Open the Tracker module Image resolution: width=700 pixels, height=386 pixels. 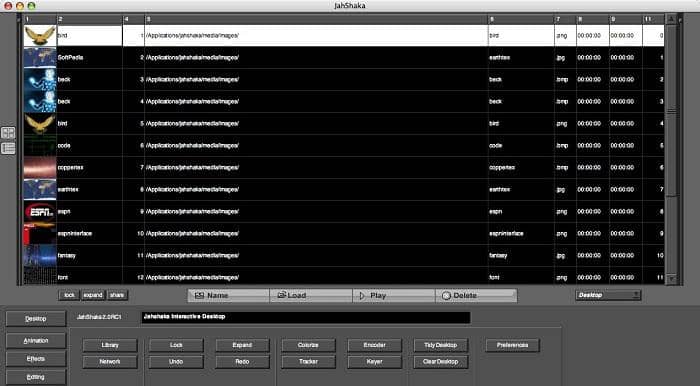(308, 361)
